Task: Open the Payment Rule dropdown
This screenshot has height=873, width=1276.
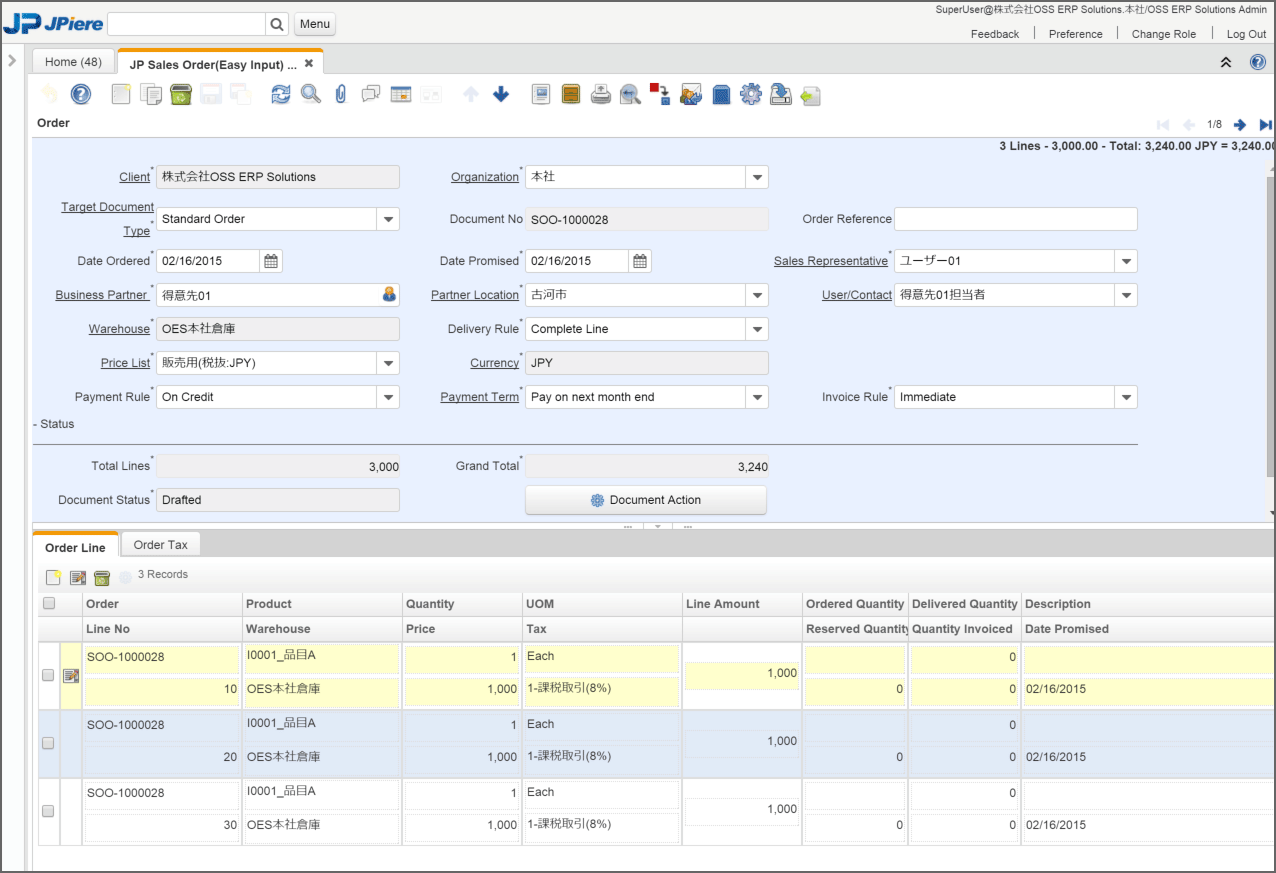Action: [388, 397]
